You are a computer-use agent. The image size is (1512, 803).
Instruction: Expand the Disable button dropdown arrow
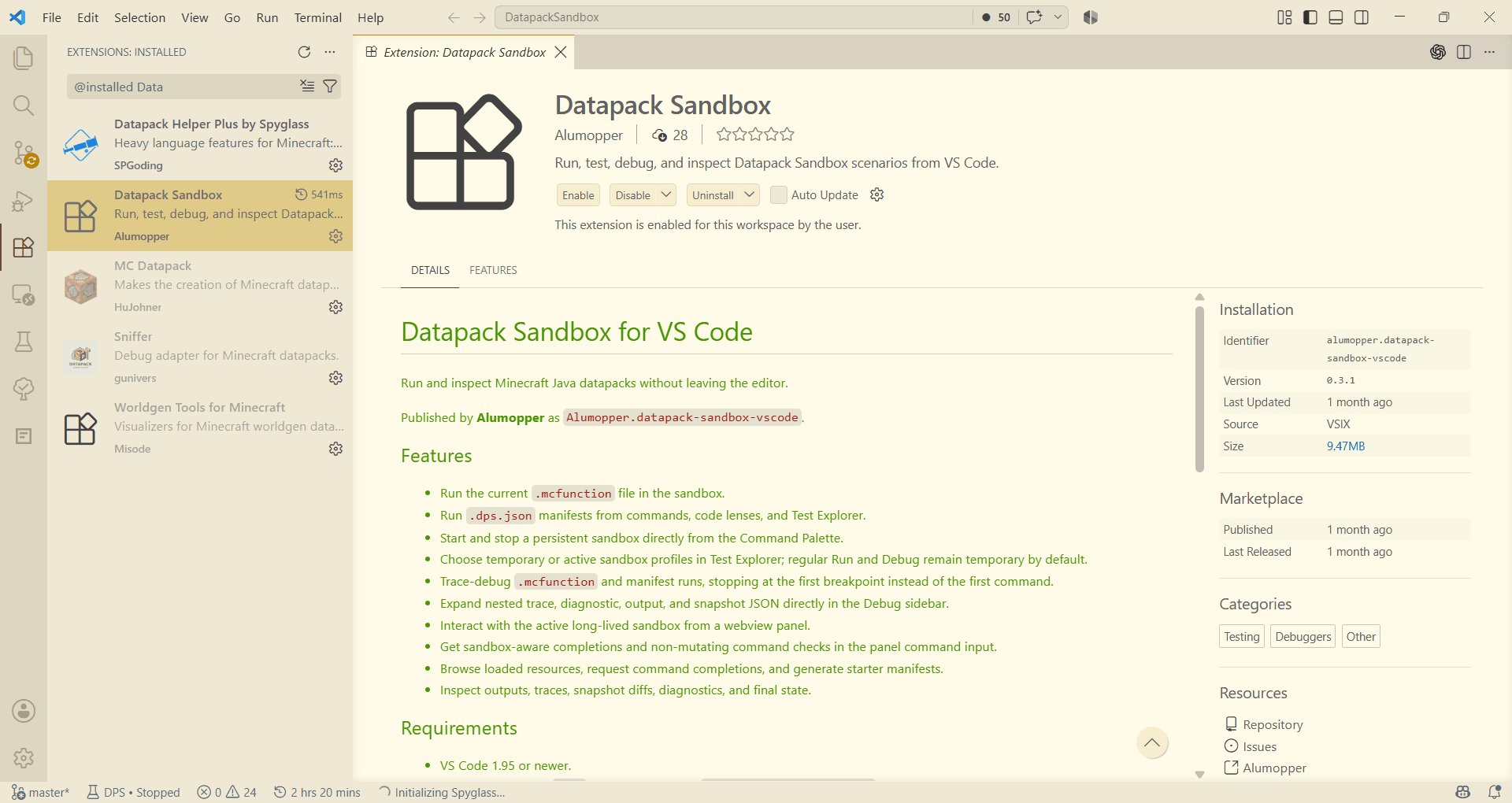(x=666, y=194)
